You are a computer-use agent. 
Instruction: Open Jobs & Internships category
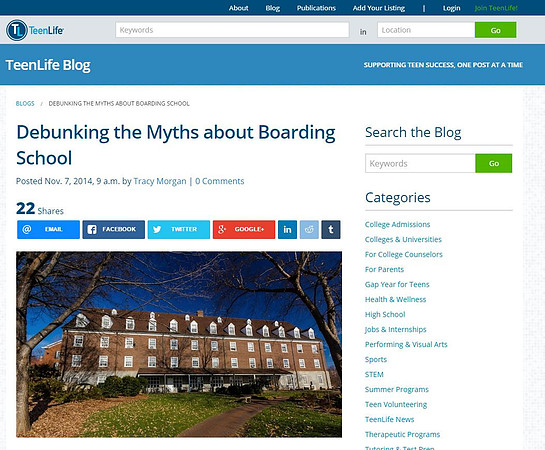[396, 329]
